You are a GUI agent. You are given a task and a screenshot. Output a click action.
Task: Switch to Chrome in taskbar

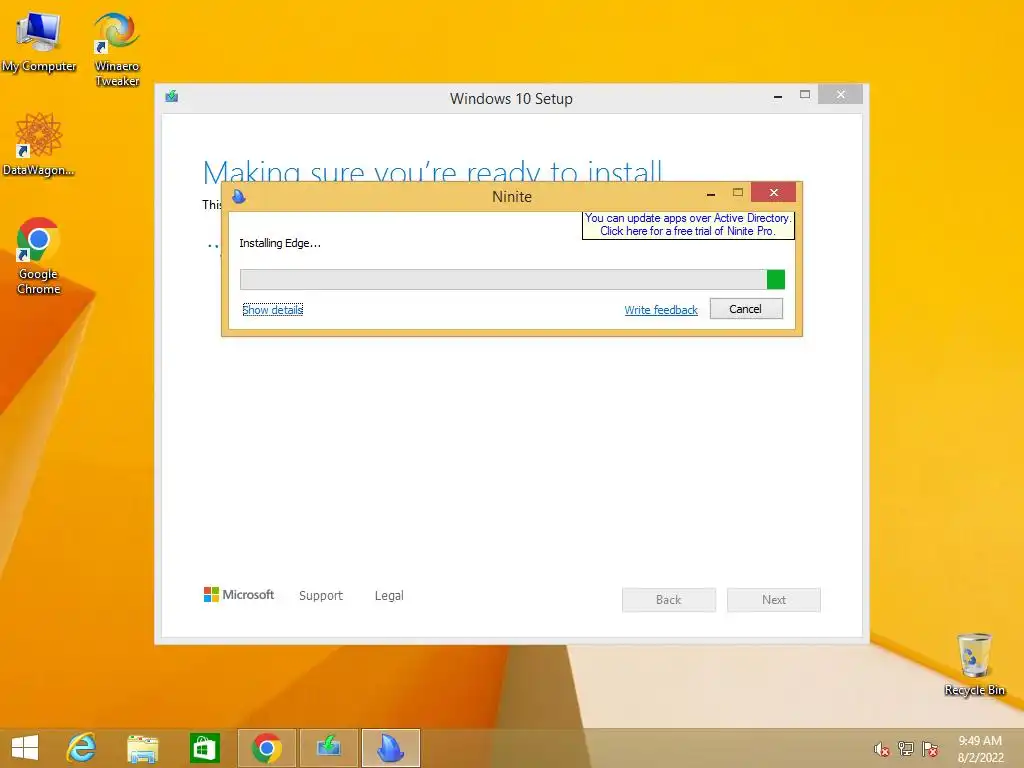click(x=266, y=748)
